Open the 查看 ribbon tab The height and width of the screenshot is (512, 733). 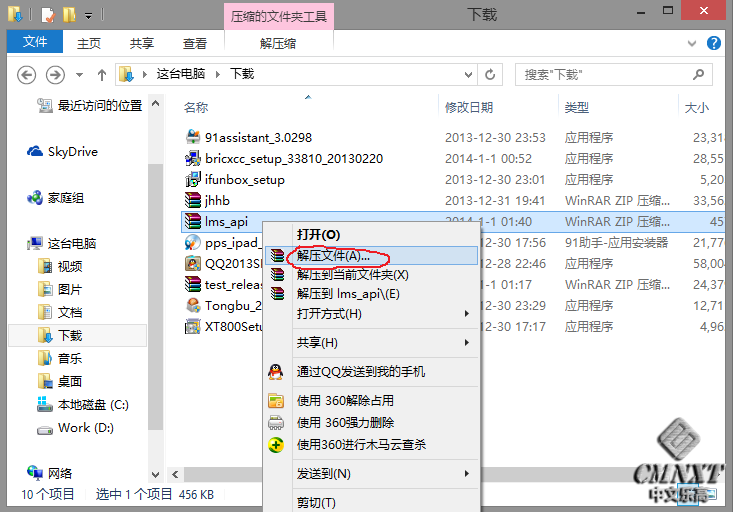coord(195,43)
